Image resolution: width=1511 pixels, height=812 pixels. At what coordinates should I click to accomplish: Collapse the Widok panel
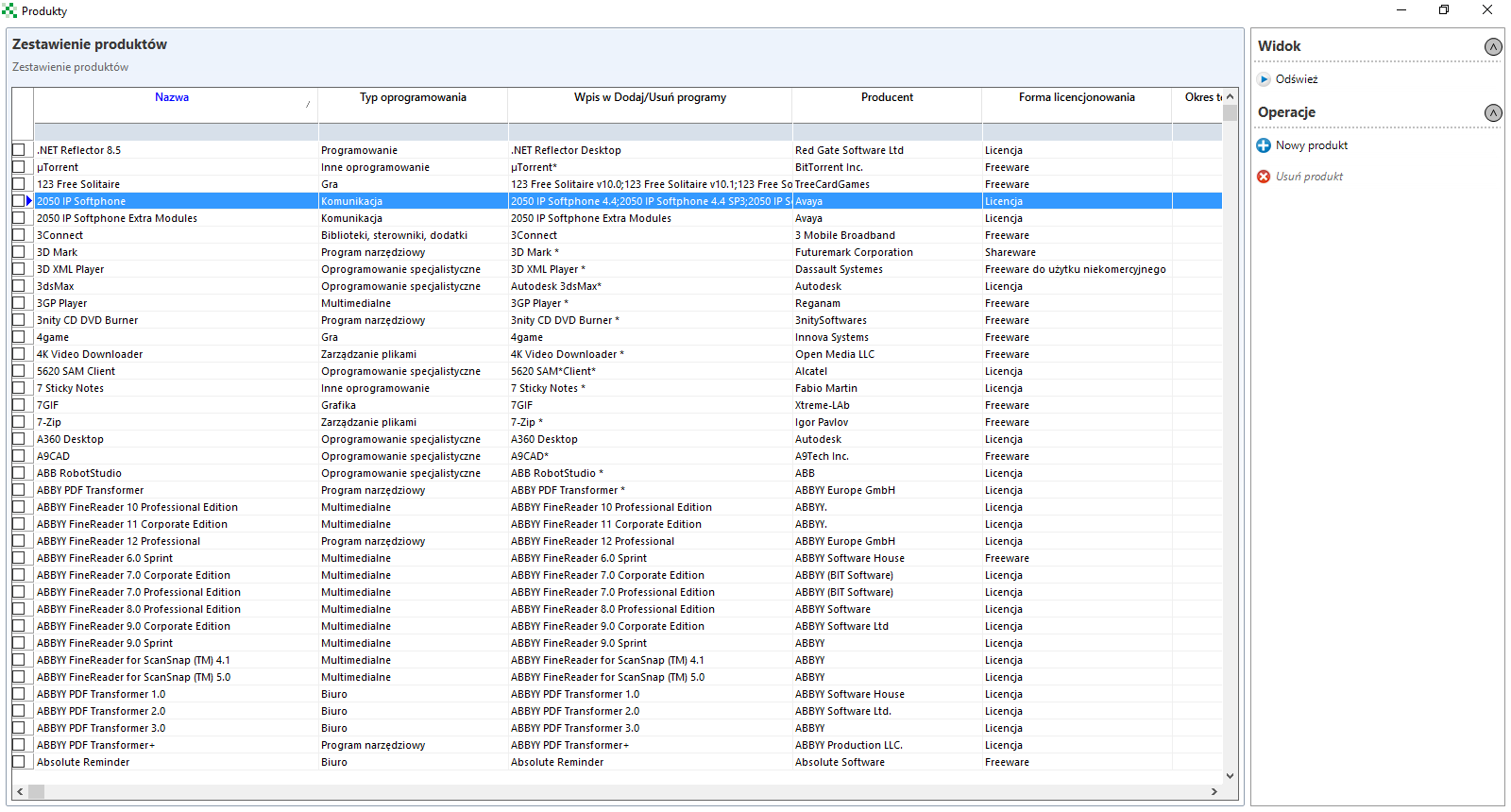coord(1493,46)
